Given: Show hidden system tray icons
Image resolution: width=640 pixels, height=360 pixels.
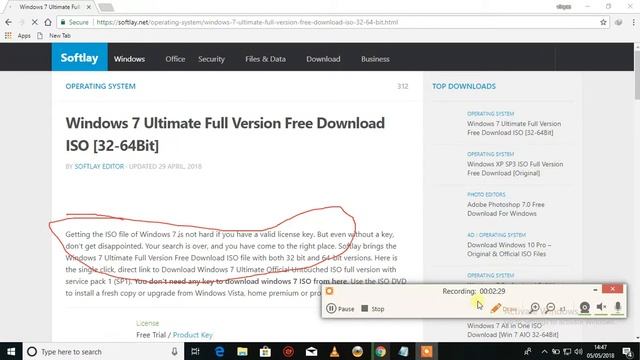Looking at the screenshot, I should [x=544, y=351].
